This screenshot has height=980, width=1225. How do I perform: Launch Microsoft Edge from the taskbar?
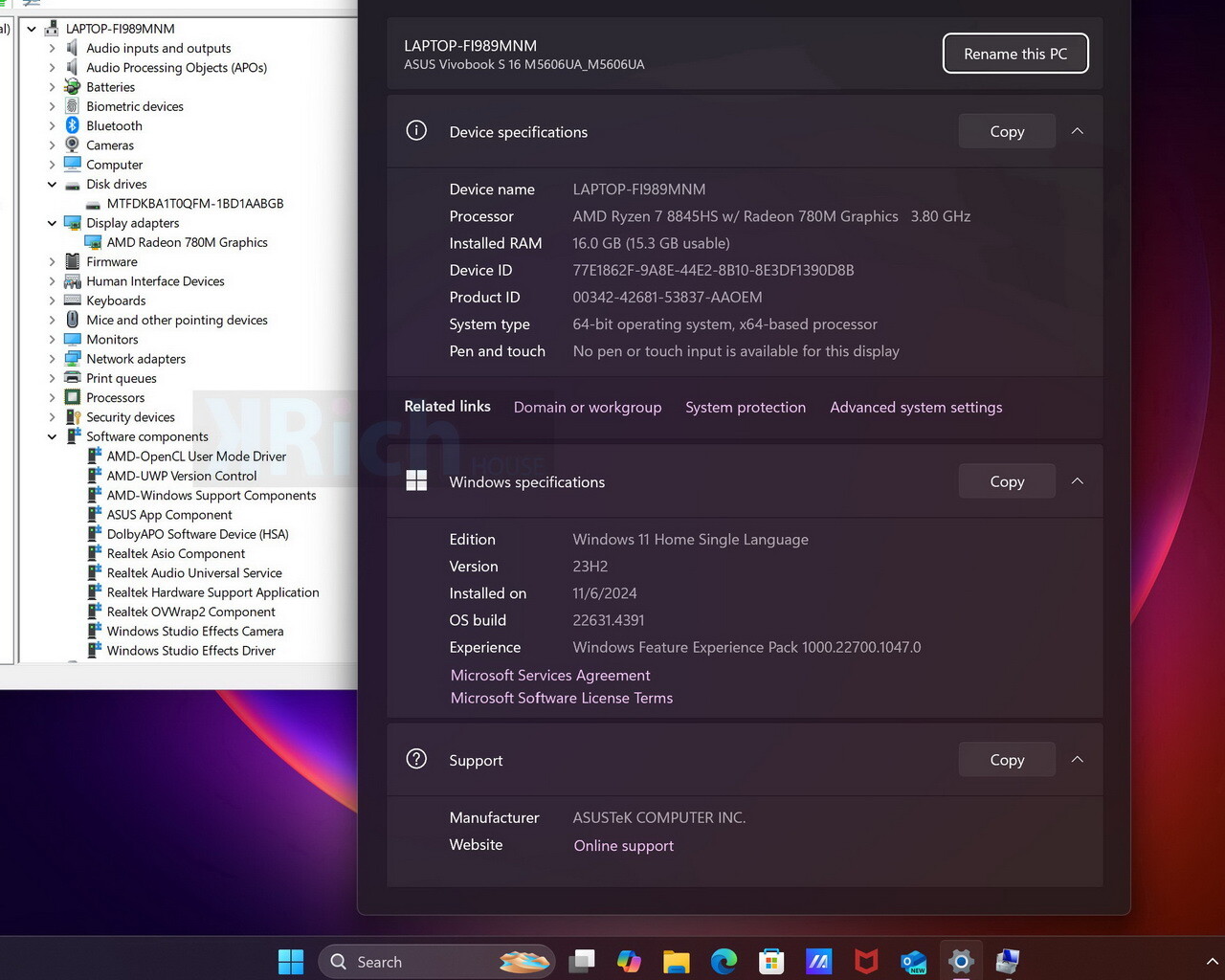coord(724,961)
